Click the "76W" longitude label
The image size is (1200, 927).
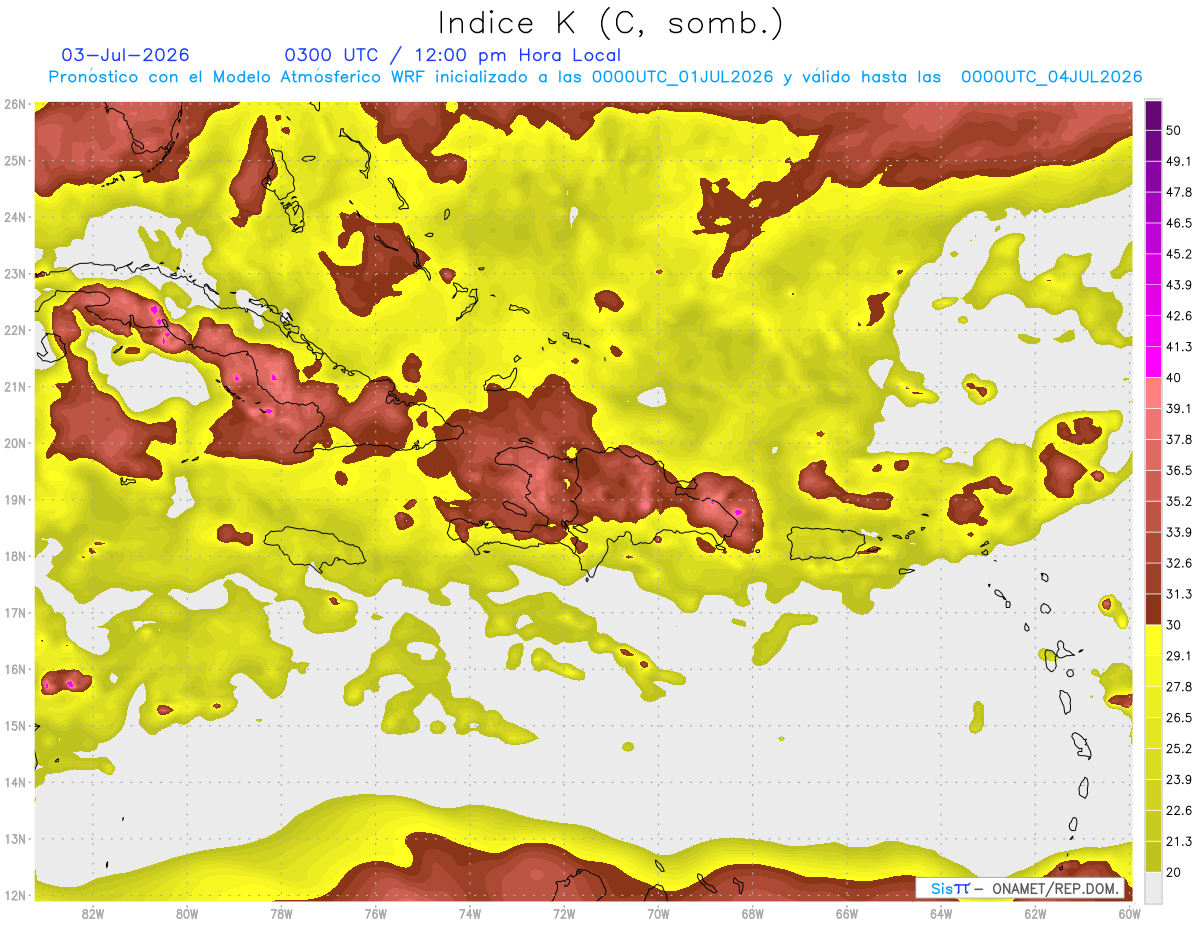tap(376, 914)
